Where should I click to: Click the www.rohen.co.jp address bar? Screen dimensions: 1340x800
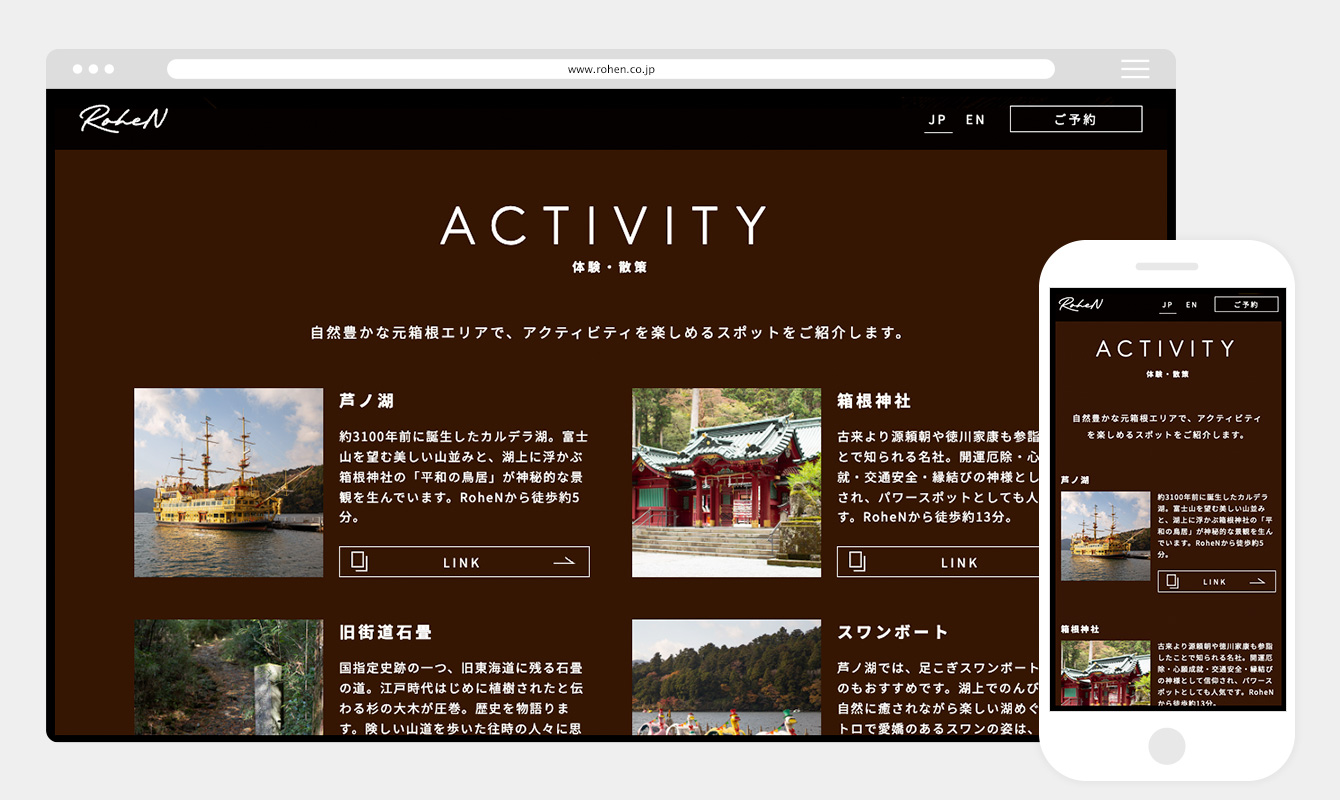point(610,69)
